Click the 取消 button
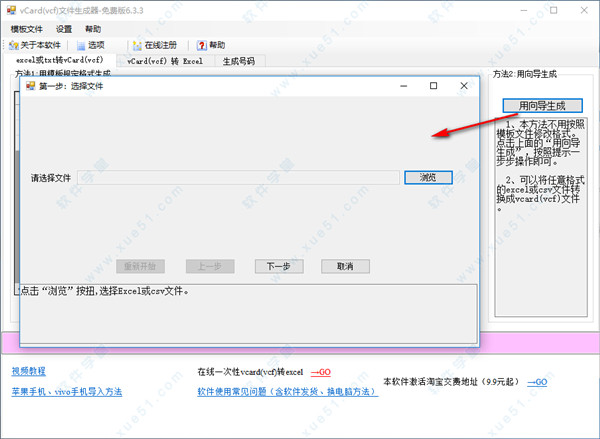Image resolution: width=600 pixels, height=439 pixels. pyautogui.click(x=345, y=266)
